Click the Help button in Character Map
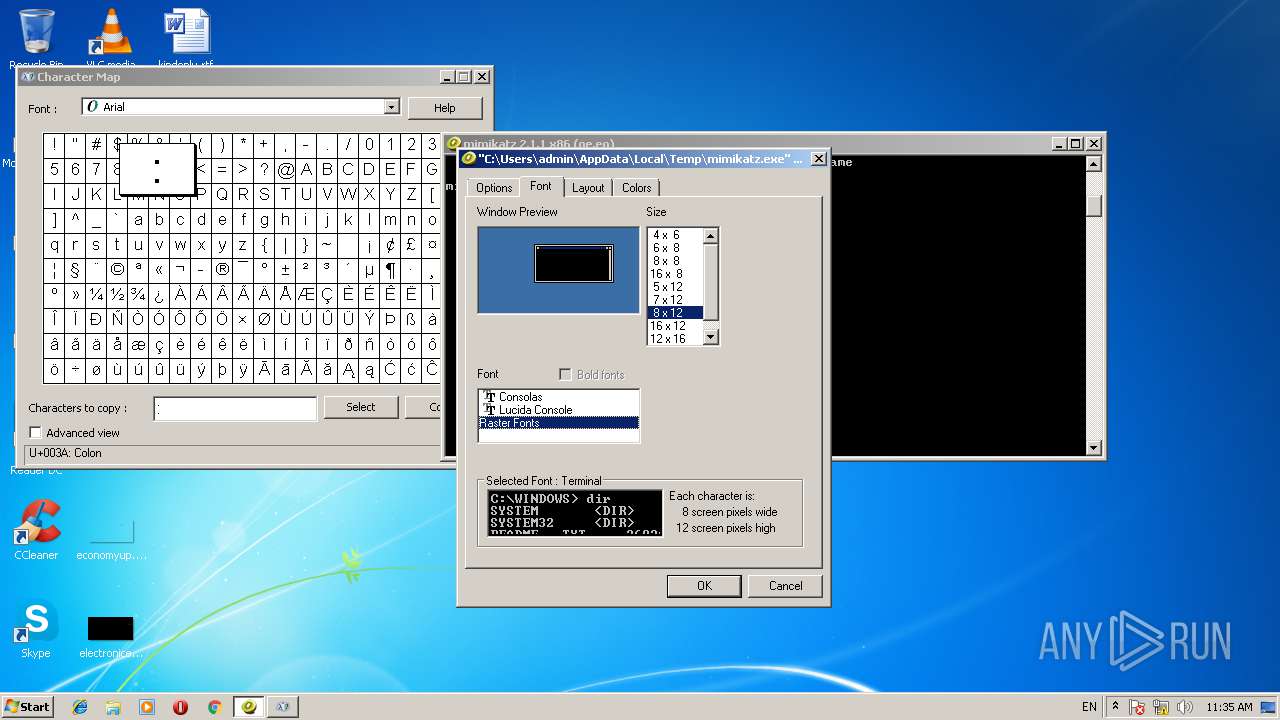The width and height of the screenshot is (1280, 720). [x=445, y=108]
